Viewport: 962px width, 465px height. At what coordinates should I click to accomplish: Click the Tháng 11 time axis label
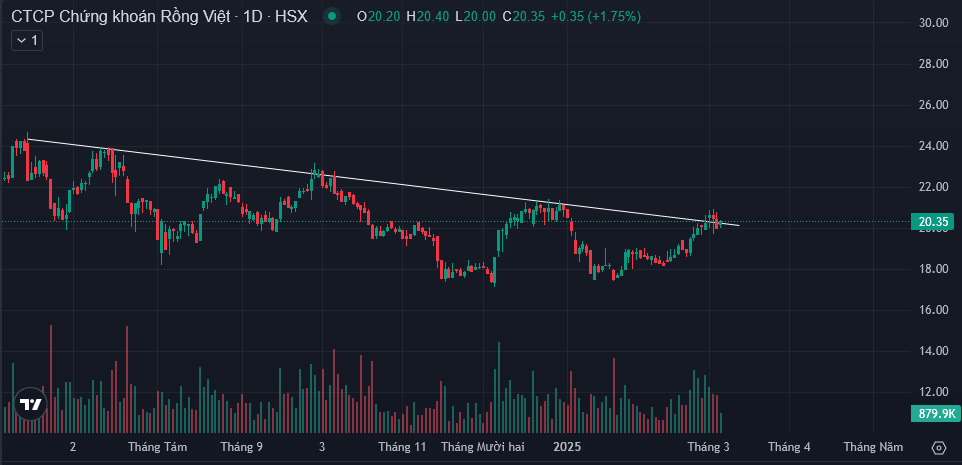coord(402,447)
